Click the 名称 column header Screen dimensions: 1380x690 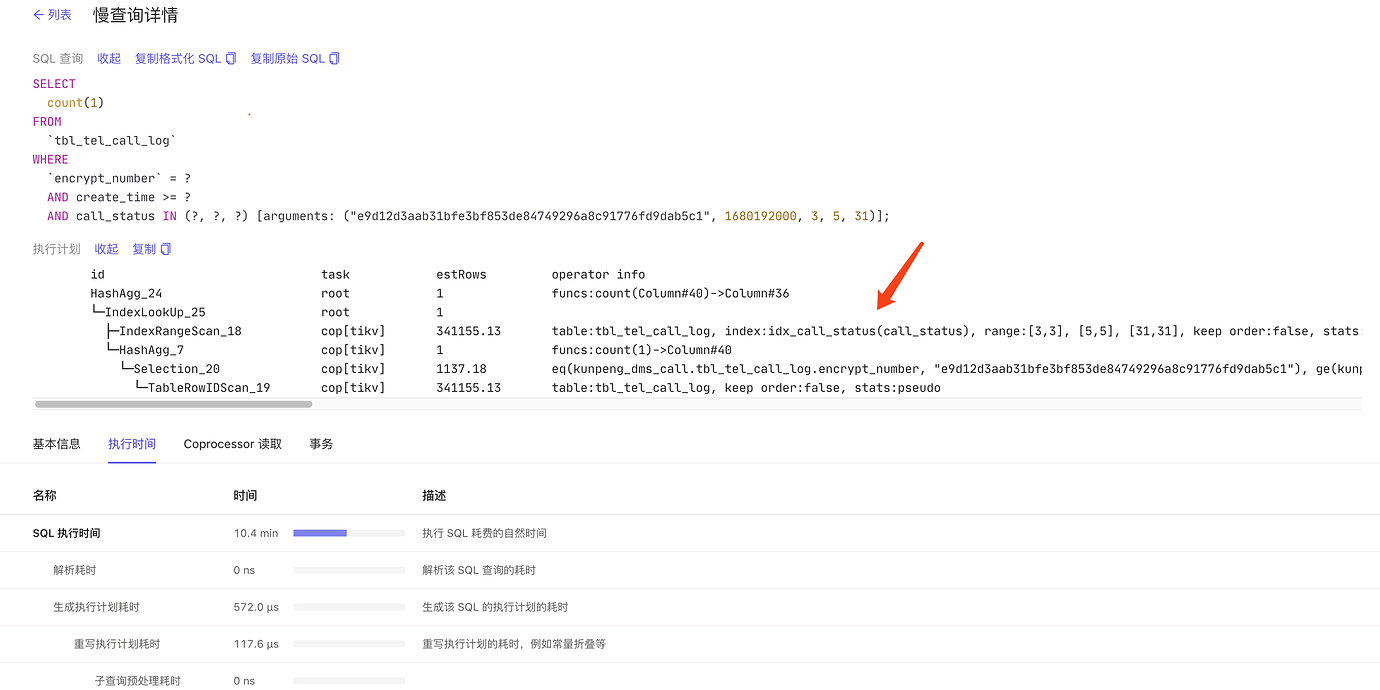tap(45, 495)
